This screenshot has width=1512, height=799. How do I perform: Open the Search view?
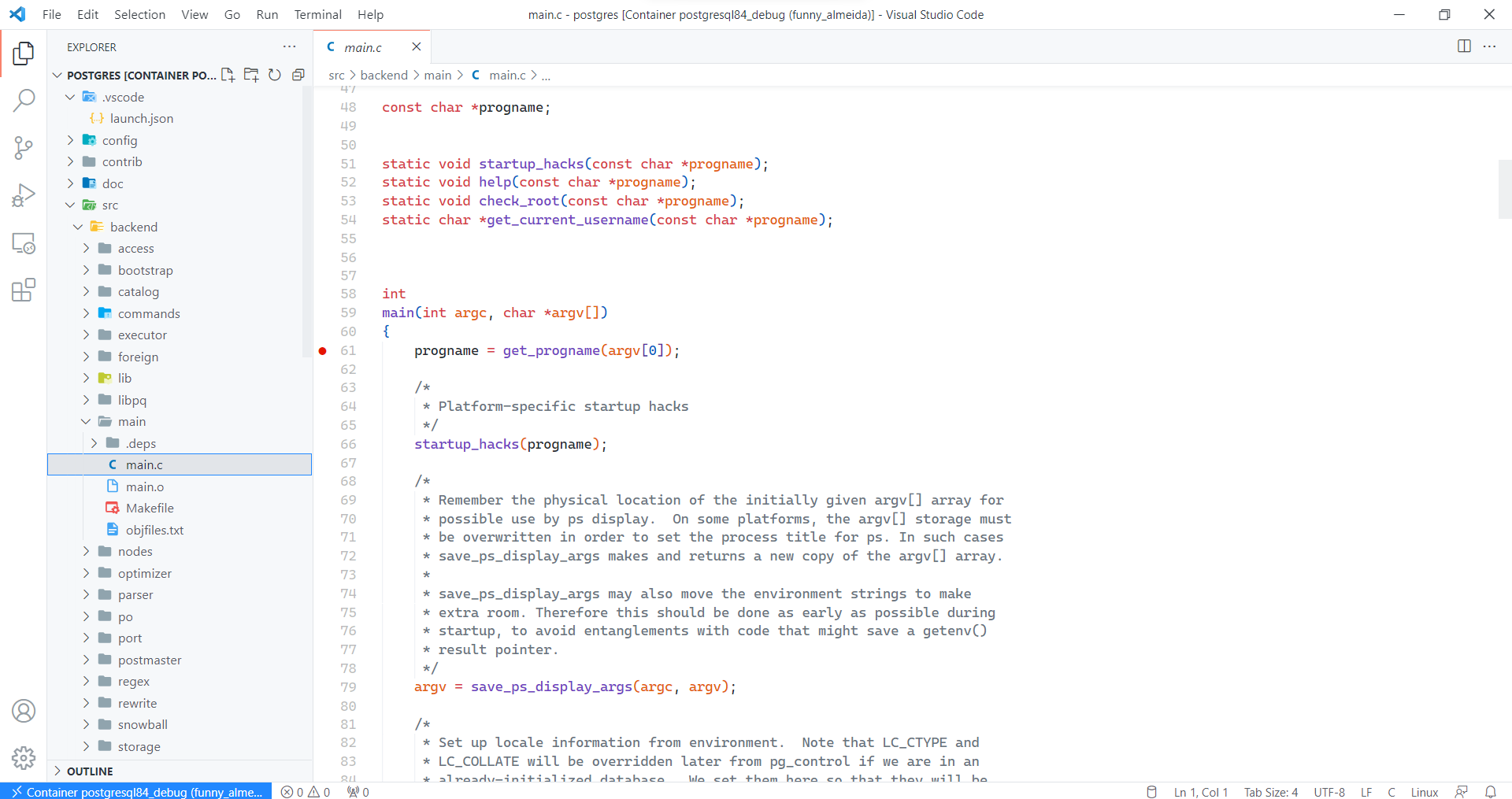tap(24, 100)
